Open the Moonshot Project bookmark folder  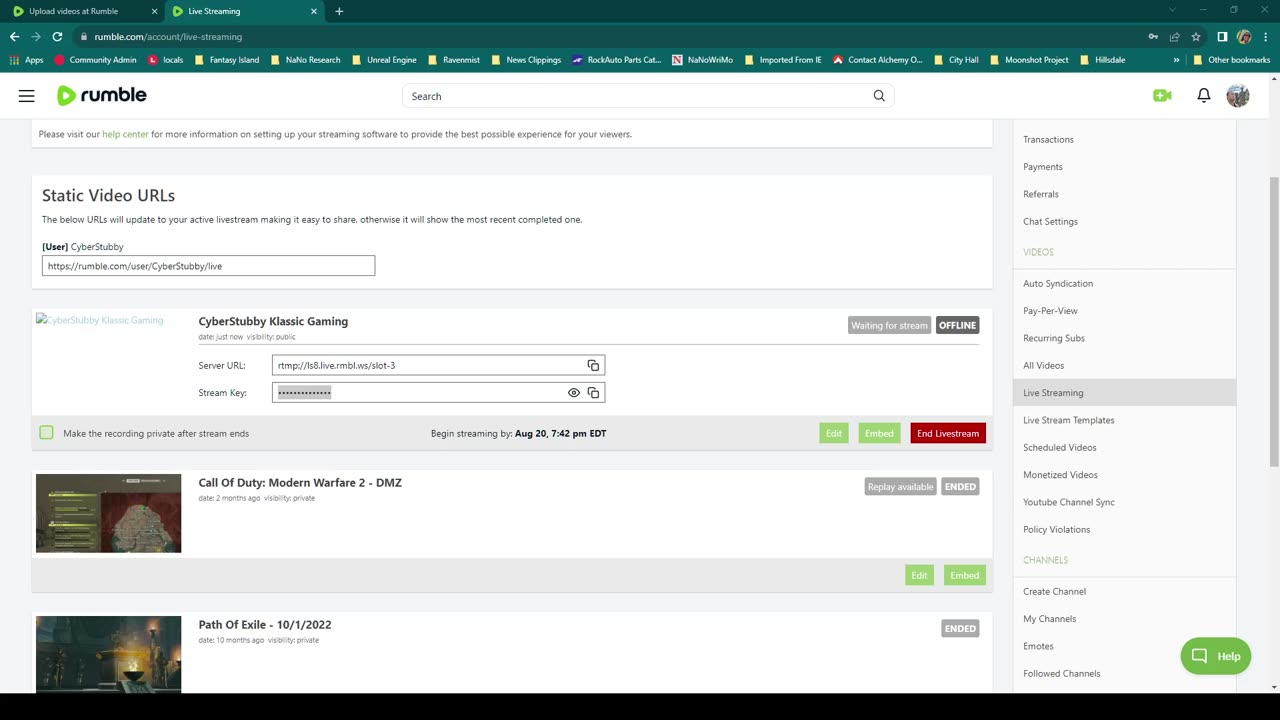pos(1029,60)
